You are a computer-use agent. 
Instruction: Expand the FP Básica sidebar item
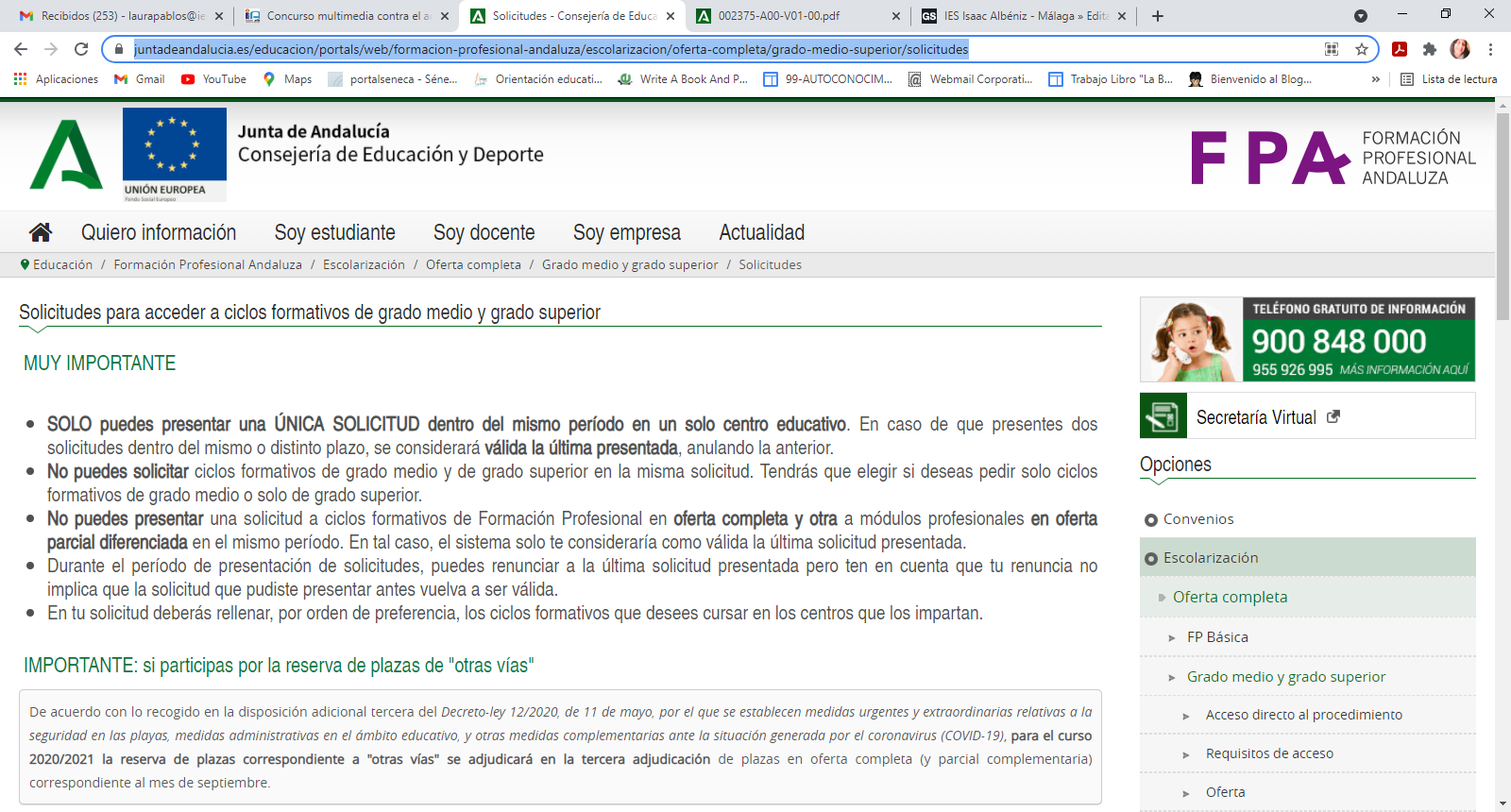[1216, 637]
